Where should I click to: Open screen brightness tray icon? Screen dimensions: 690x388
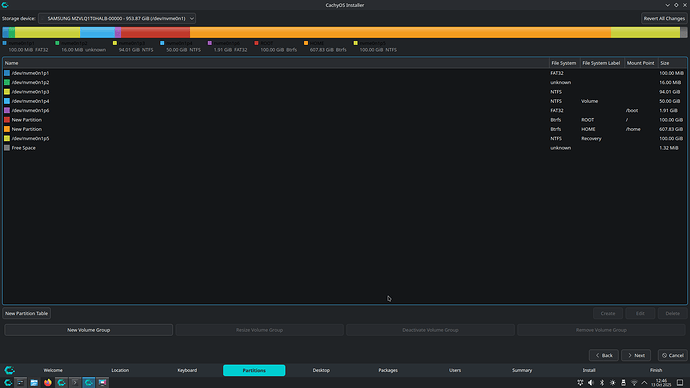(613, 383)
